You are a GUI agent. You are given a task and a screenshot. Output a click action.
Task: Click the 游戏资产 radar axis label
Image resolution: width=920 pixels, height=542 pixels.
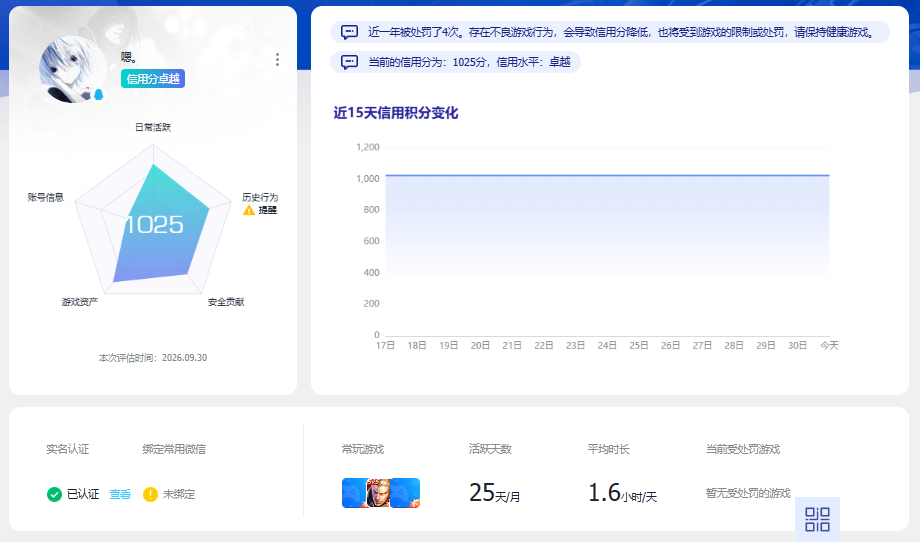tap(80, 302)
